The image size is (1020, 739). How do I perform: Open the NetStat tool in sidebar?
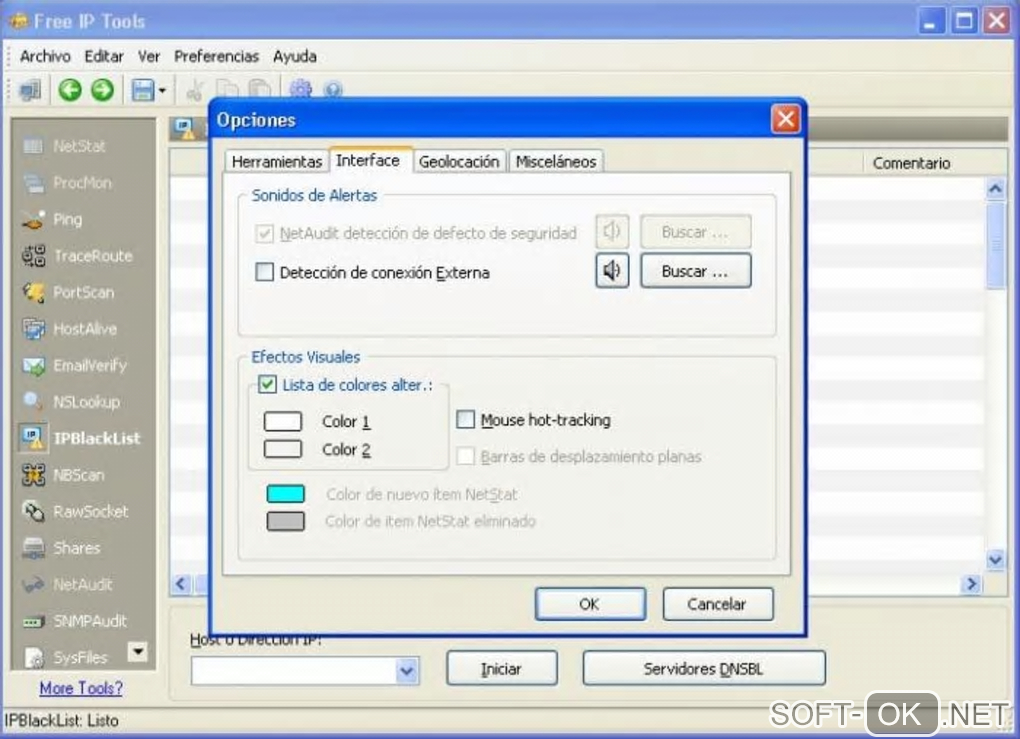click(x=65, y=146)
